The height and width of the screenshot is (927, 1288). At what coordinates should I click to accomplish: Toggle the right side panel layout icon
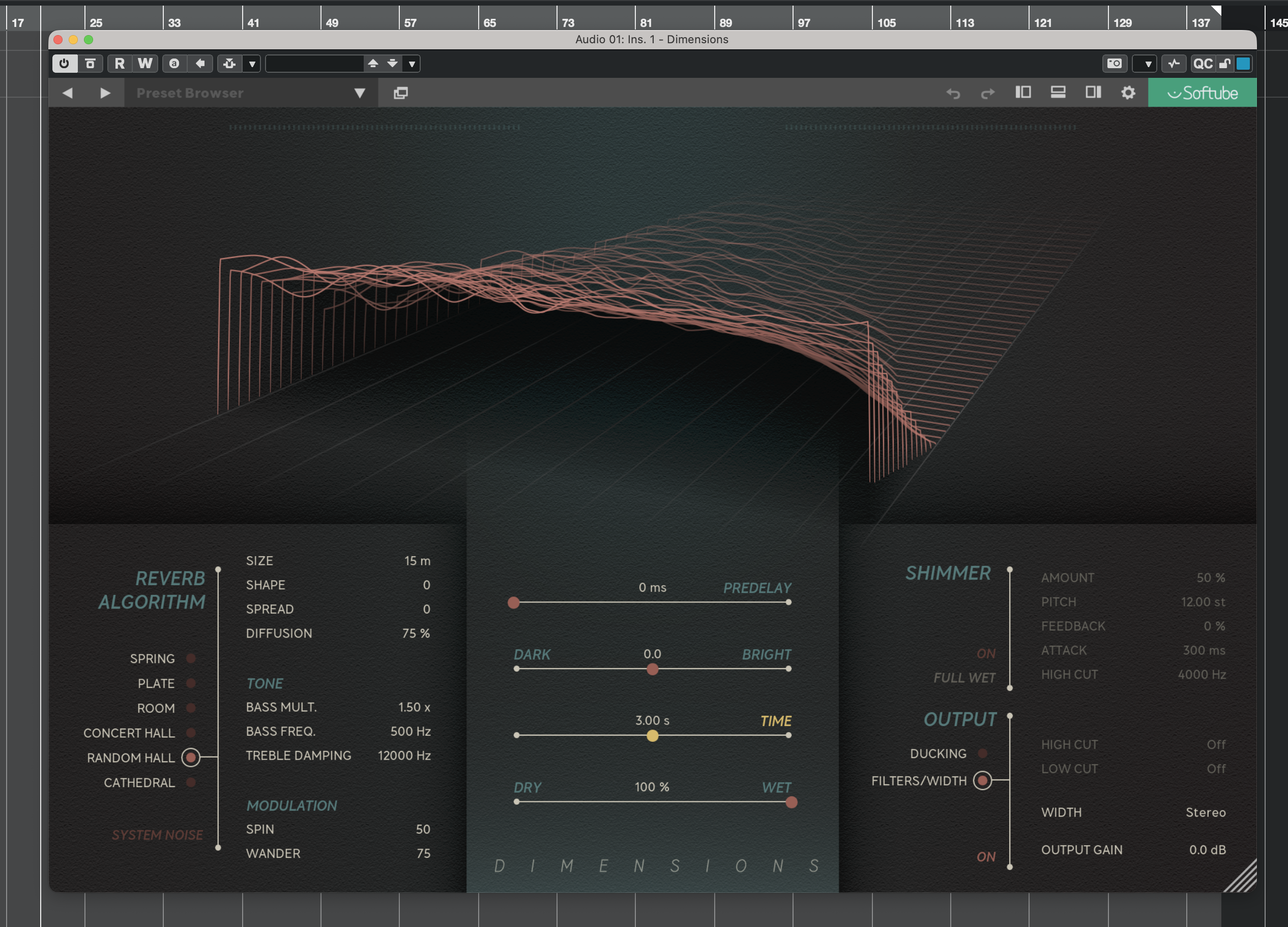coord(1093,93)
